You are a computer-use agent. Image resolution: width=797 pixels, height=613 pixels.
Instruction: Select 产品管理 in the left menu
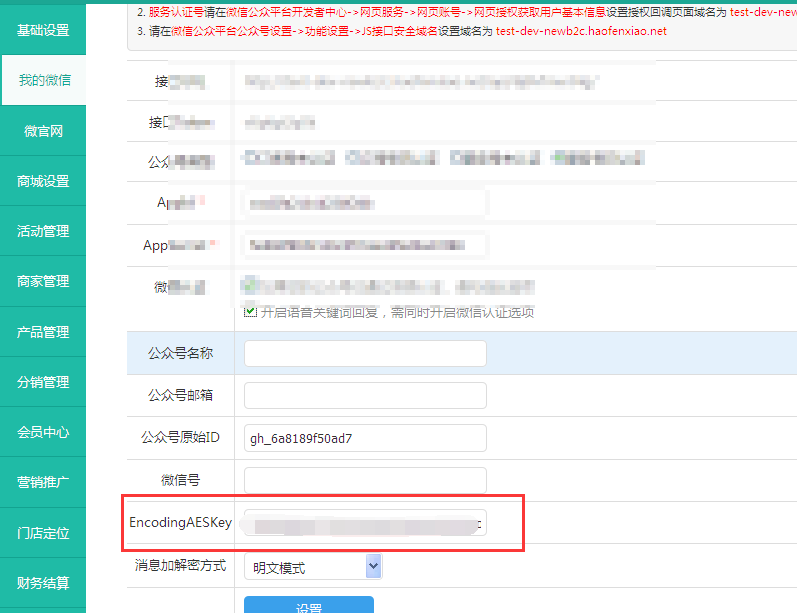tap(43, 332)
